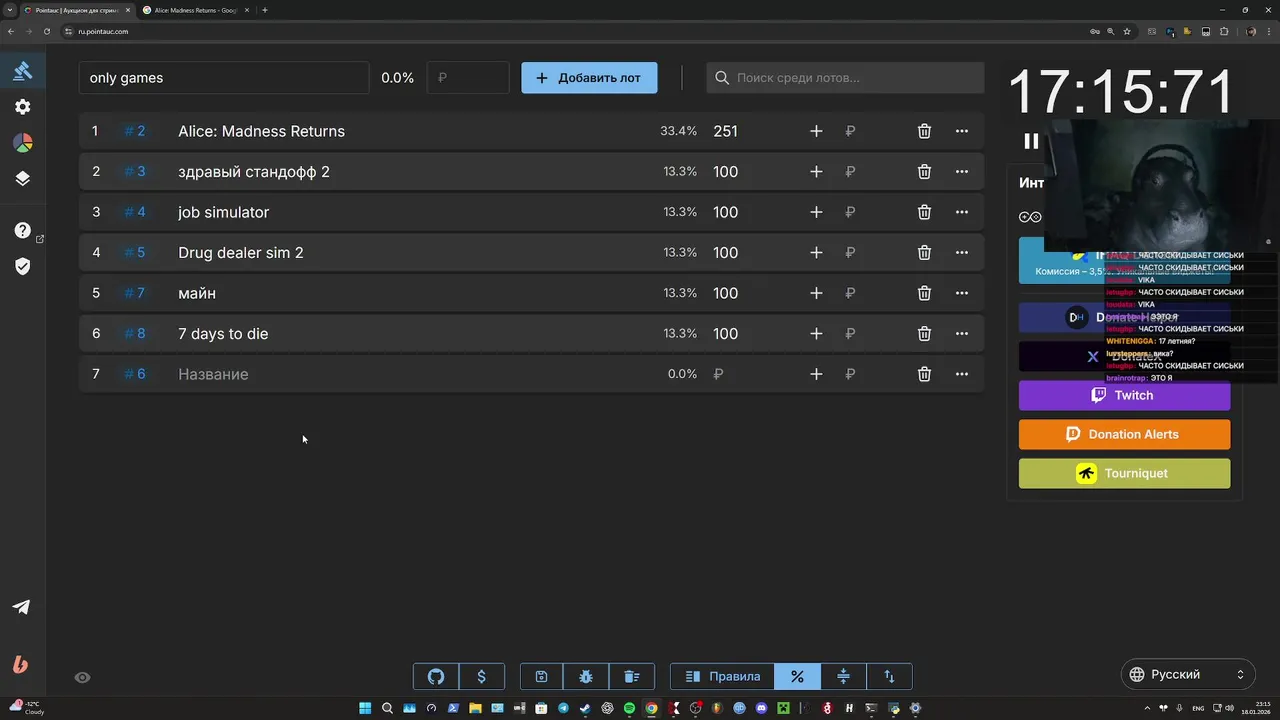Open more options for майн

(x=961, y=293)
